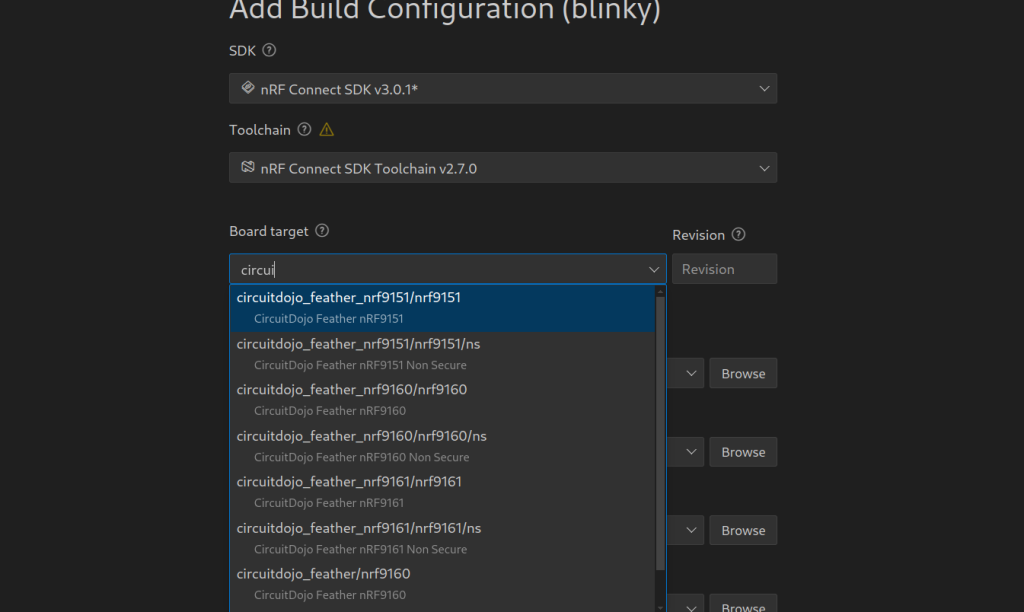The width and height of the screenshot is (1024, 612).
Task: Select circuitdojo_feather_nrf9151/nrf9151/ns board
Action: [x=442, y=354]
